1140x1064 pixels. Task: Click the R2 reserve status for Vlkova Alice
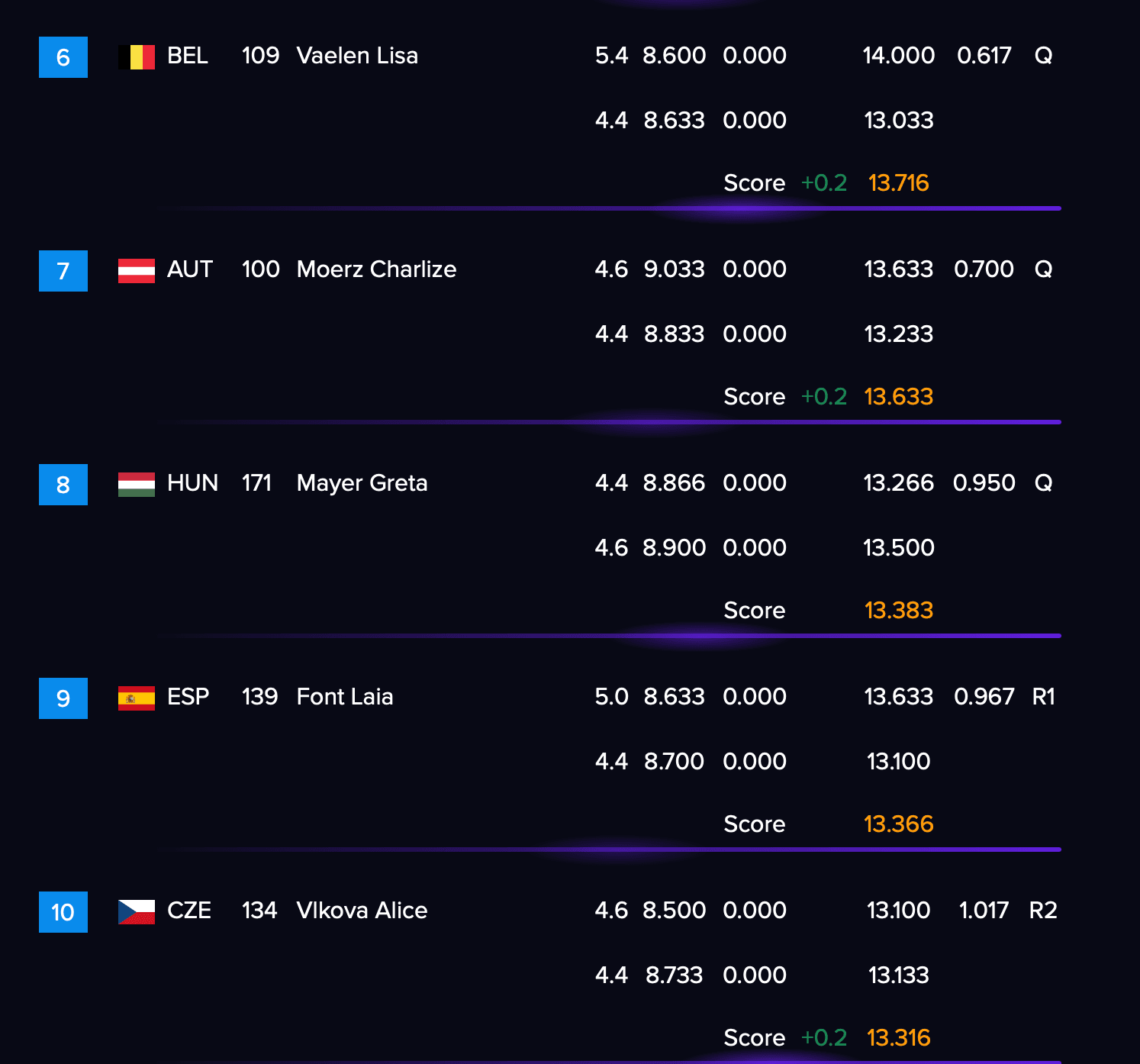[x=1043, y=911]
